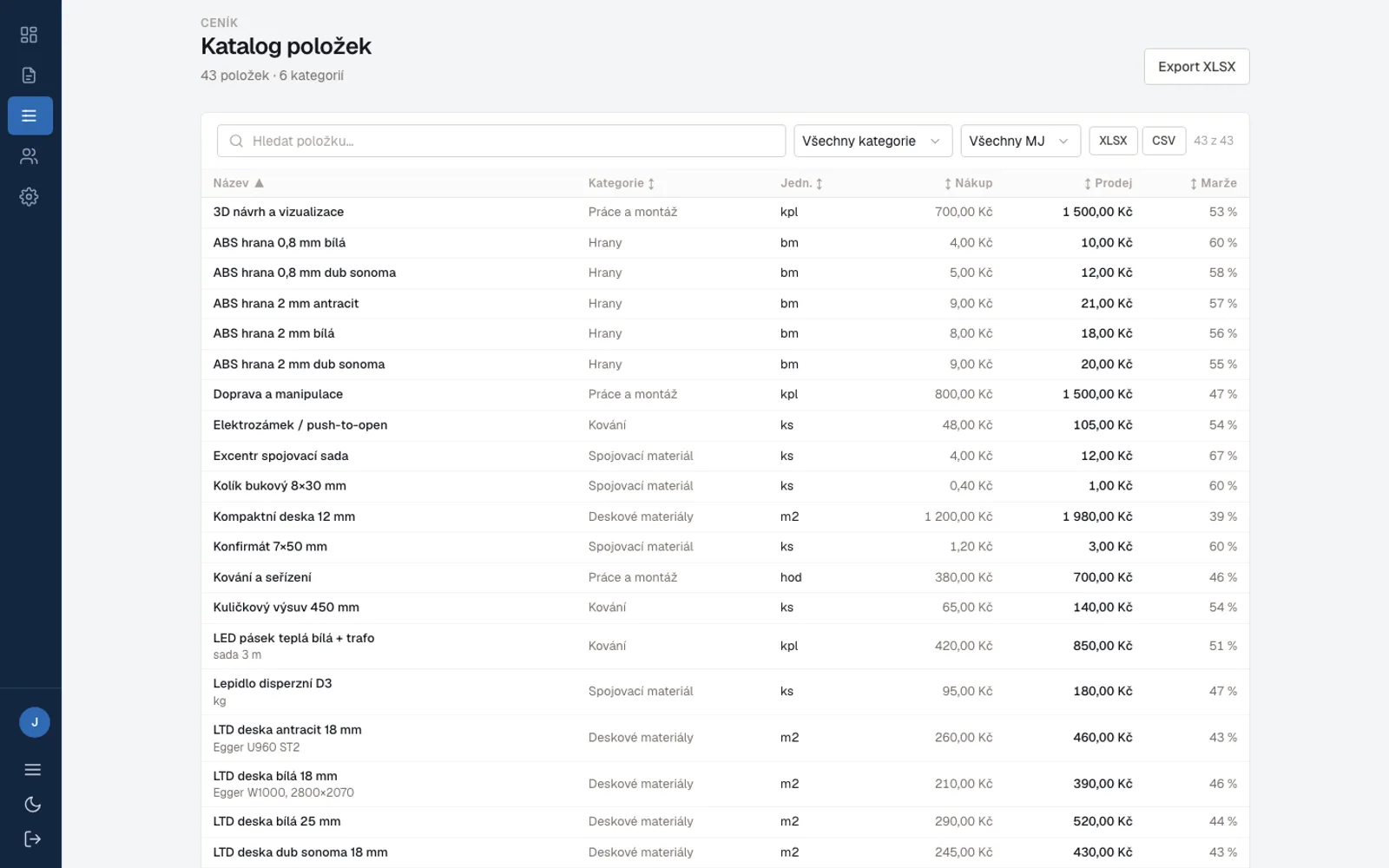The image size is (1389, 868).
Task: Open the customers people icon
Action: [x=29, y=156]
